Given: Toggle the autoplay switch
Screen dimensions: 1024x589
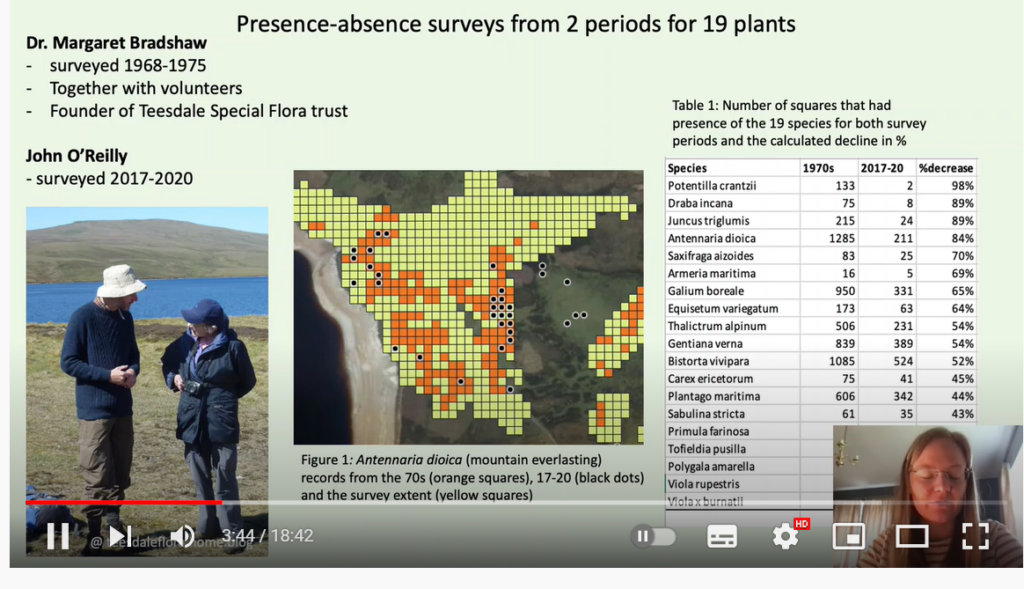Looking at the screenshot, I should tap(654, 536).
